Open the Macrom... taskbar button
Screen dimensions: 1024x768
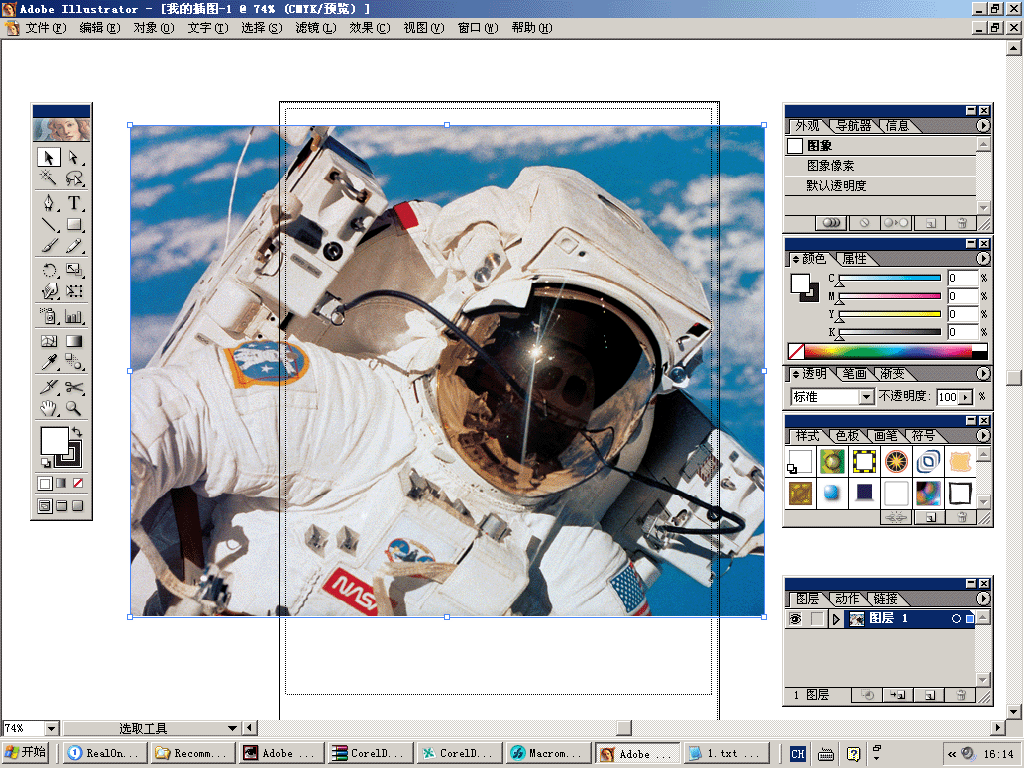547,753
